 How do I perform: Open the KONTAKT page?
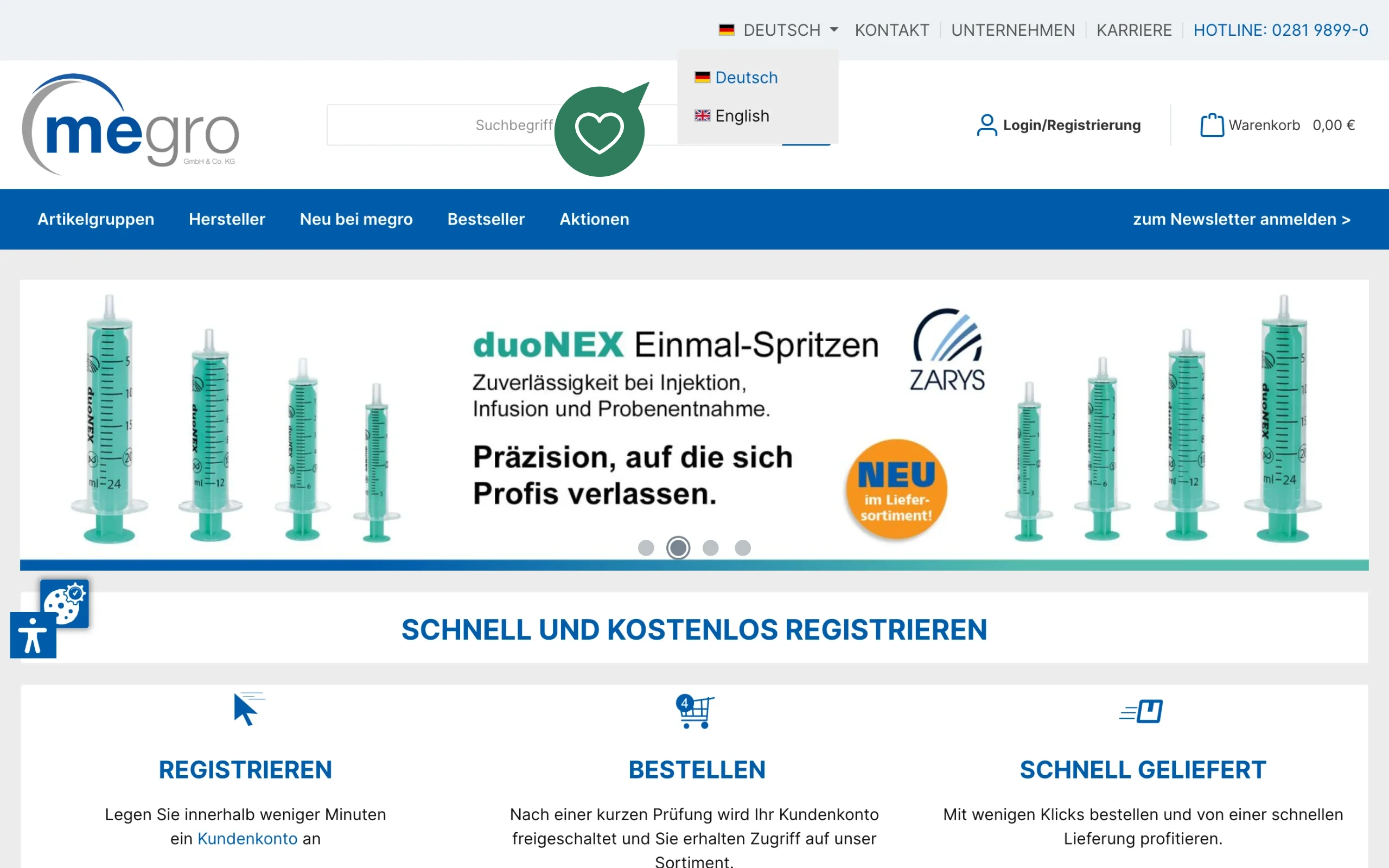click(892, 30)
